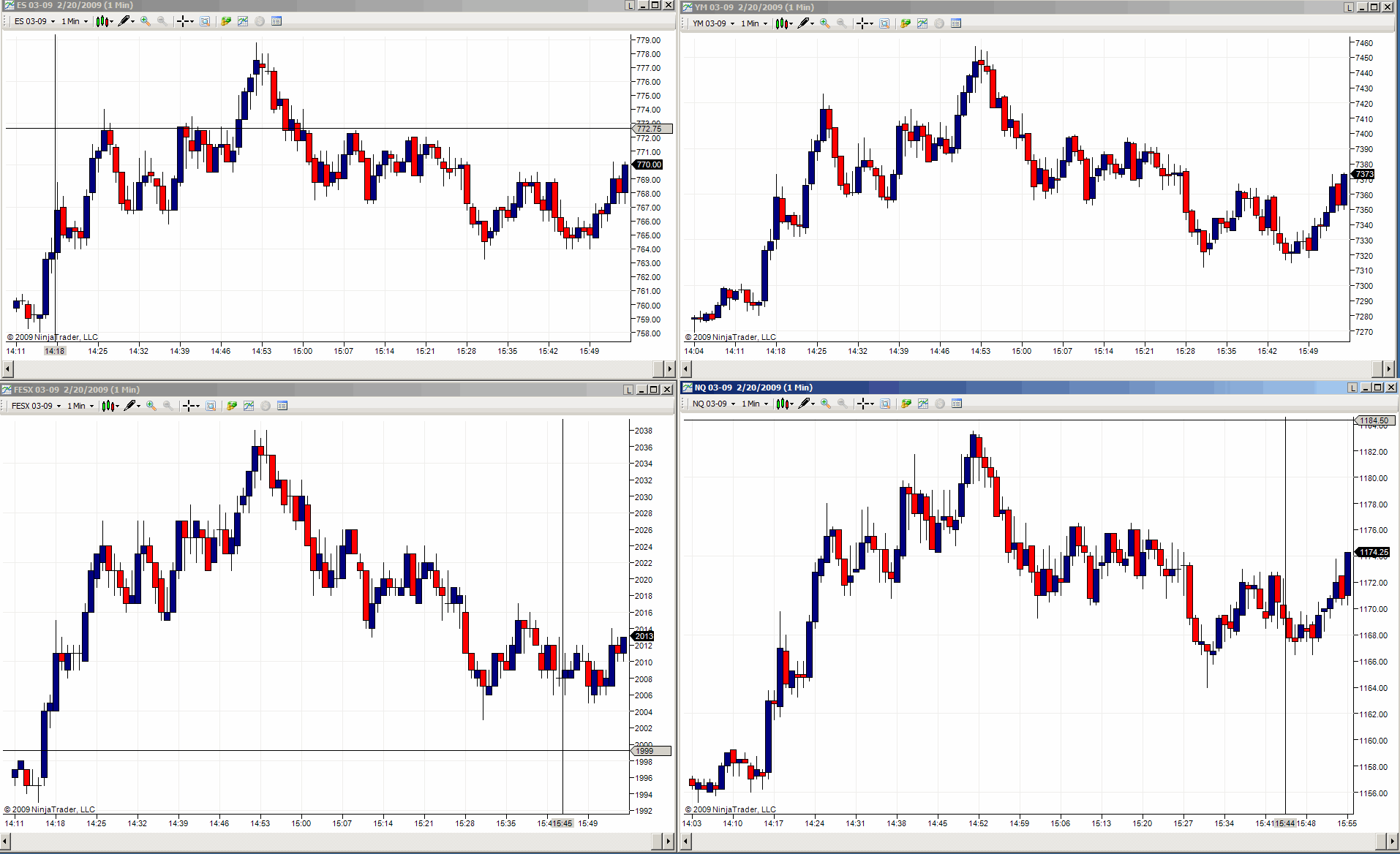Viewport: 1400px width, 854px height.
Task: Click the 772.75 price marker on ES axis
Action: coord(651,129)
